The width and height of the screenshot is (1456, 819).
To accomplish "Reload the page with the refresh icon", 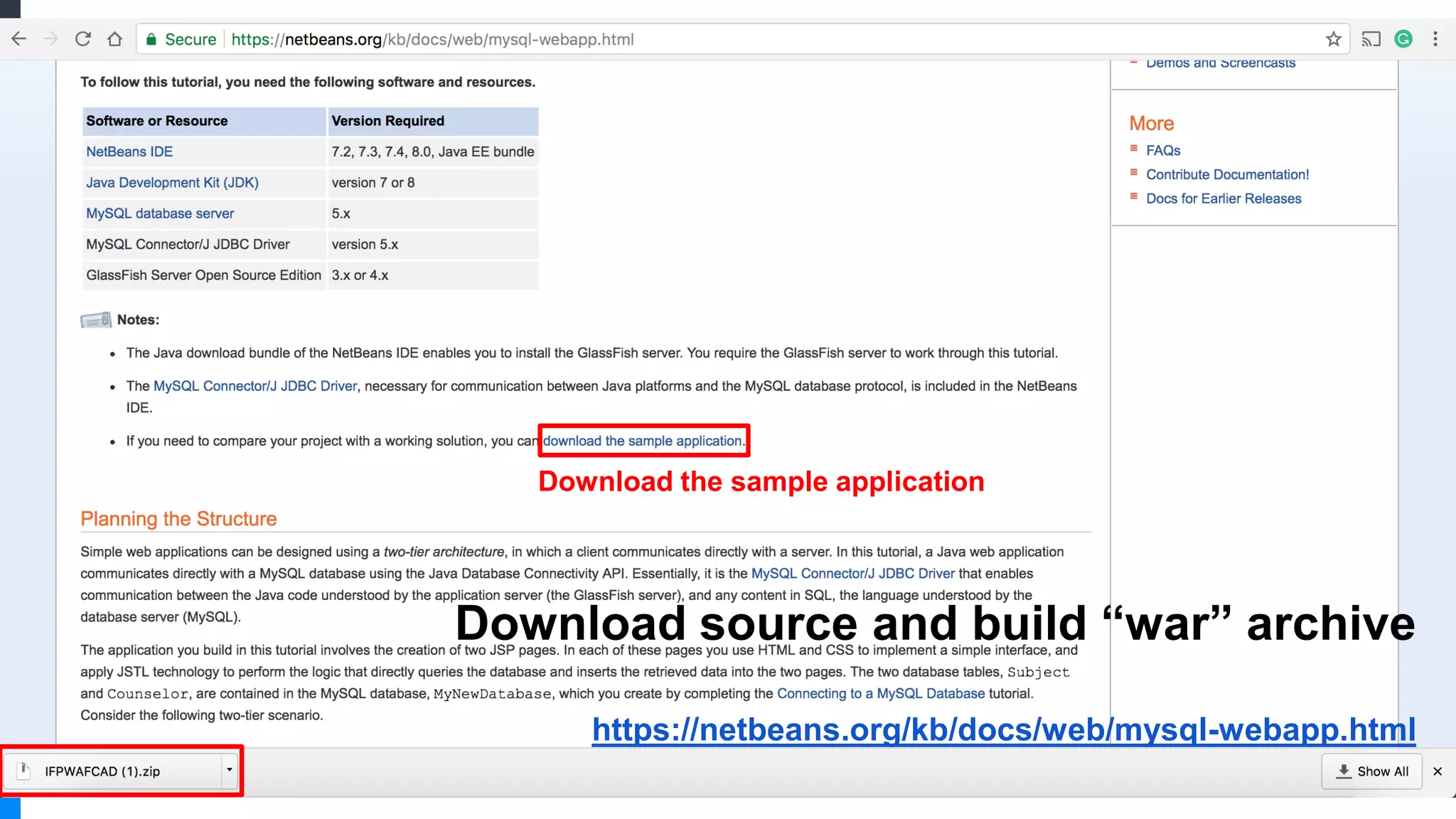I will pyautogui.click(x=83, y=39).
